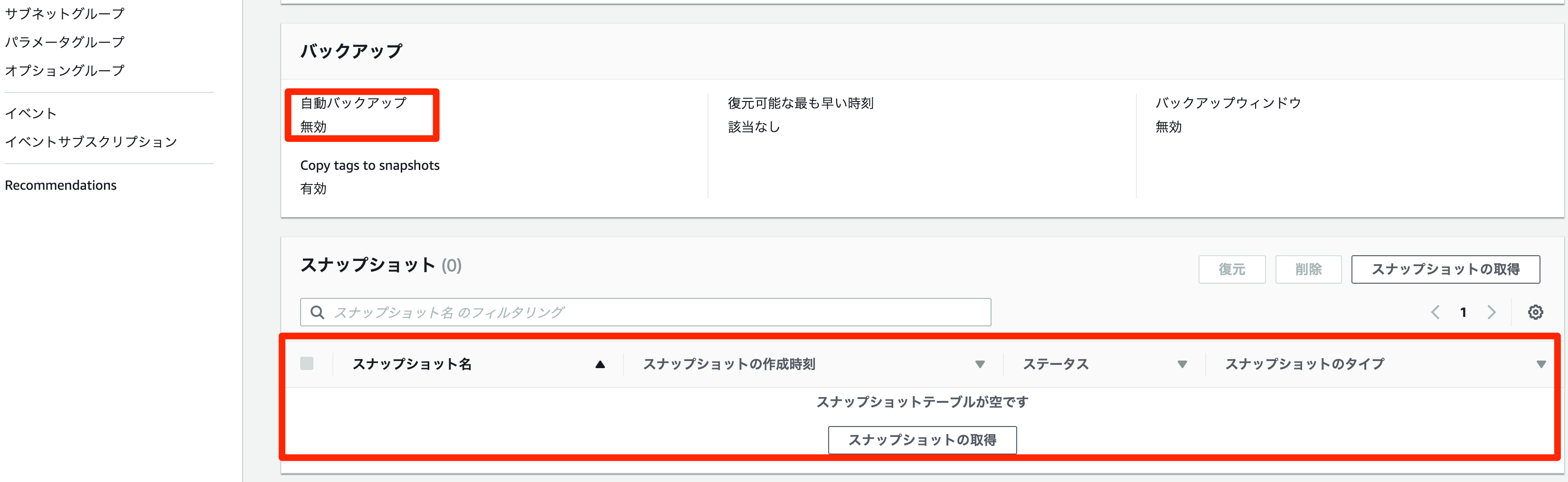Open Recommendations in sidebar
The image size is (1568, 482).
pos(61,185)
